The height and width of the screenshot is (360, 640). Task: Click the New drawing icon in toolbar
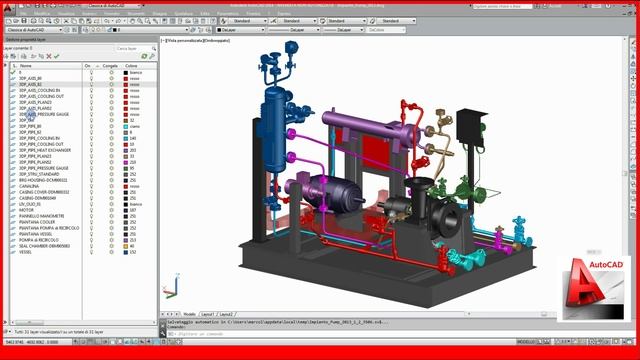[x=9, y=21]
